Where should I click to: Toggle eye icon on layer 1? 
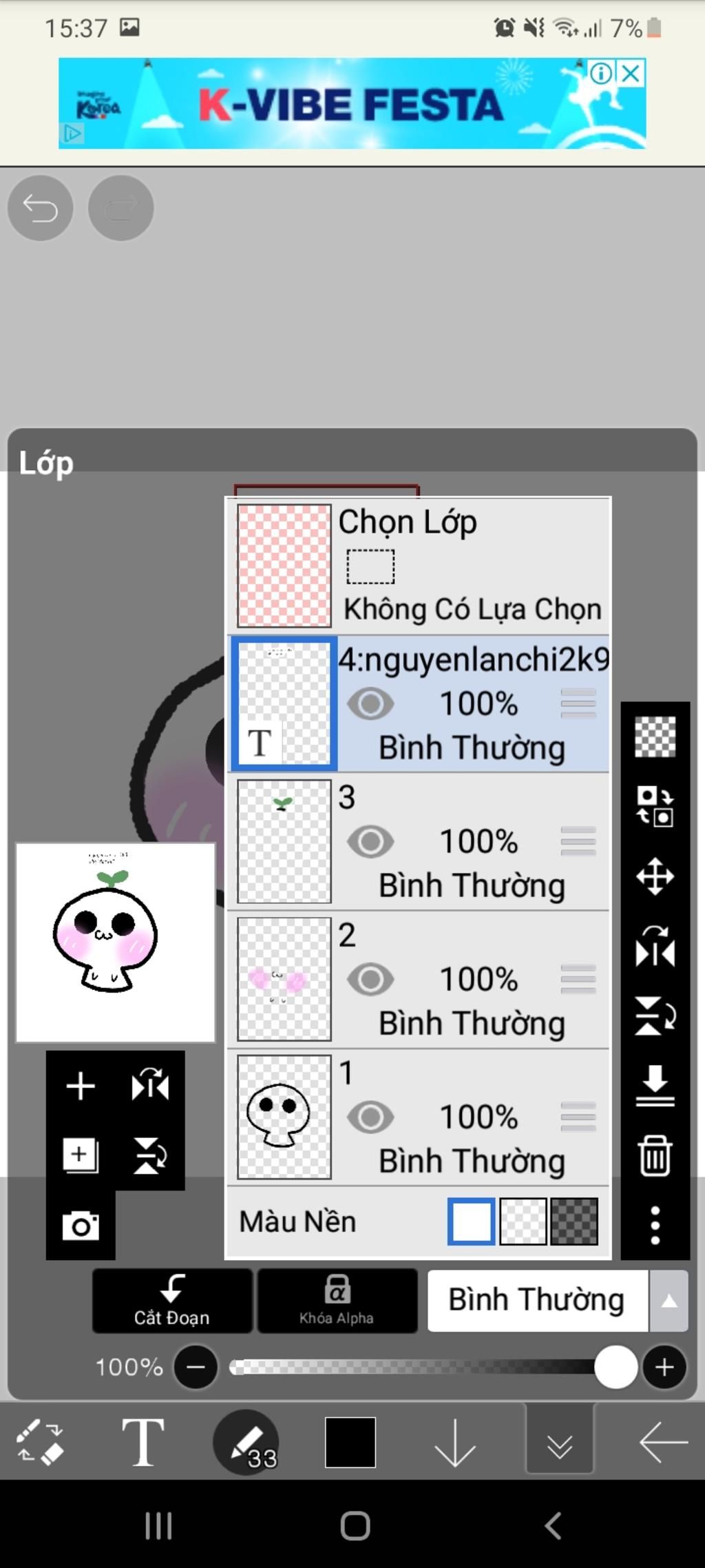pos(370,1117)
